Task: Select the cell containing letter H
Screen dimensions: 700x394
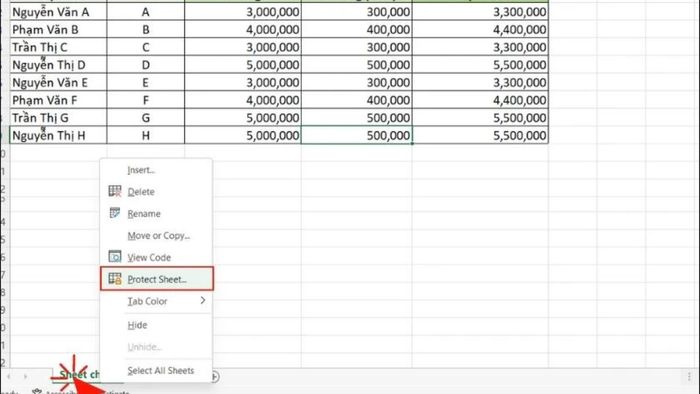Action: 146,135
